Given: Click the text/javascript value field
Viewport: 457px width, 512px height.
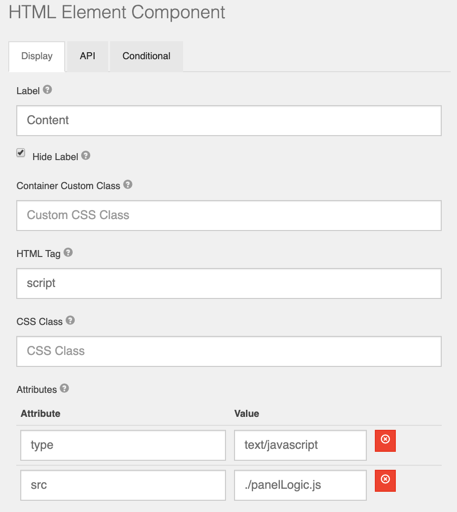Looking at the screenshot, I should point(300,445).
